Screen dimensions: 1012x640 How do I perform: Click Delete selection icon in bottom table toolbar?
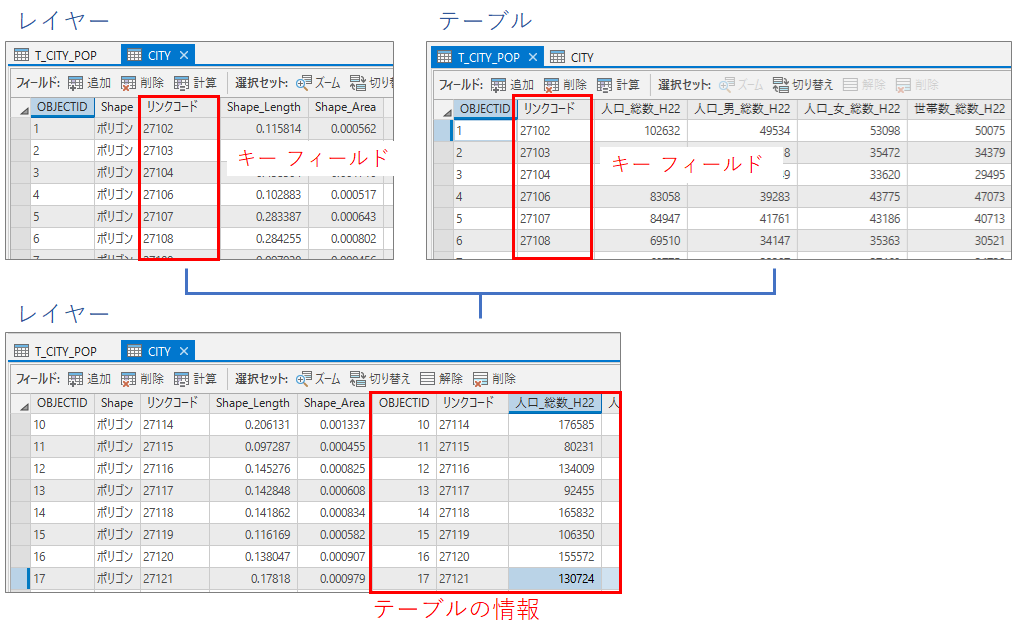point(481,379)
